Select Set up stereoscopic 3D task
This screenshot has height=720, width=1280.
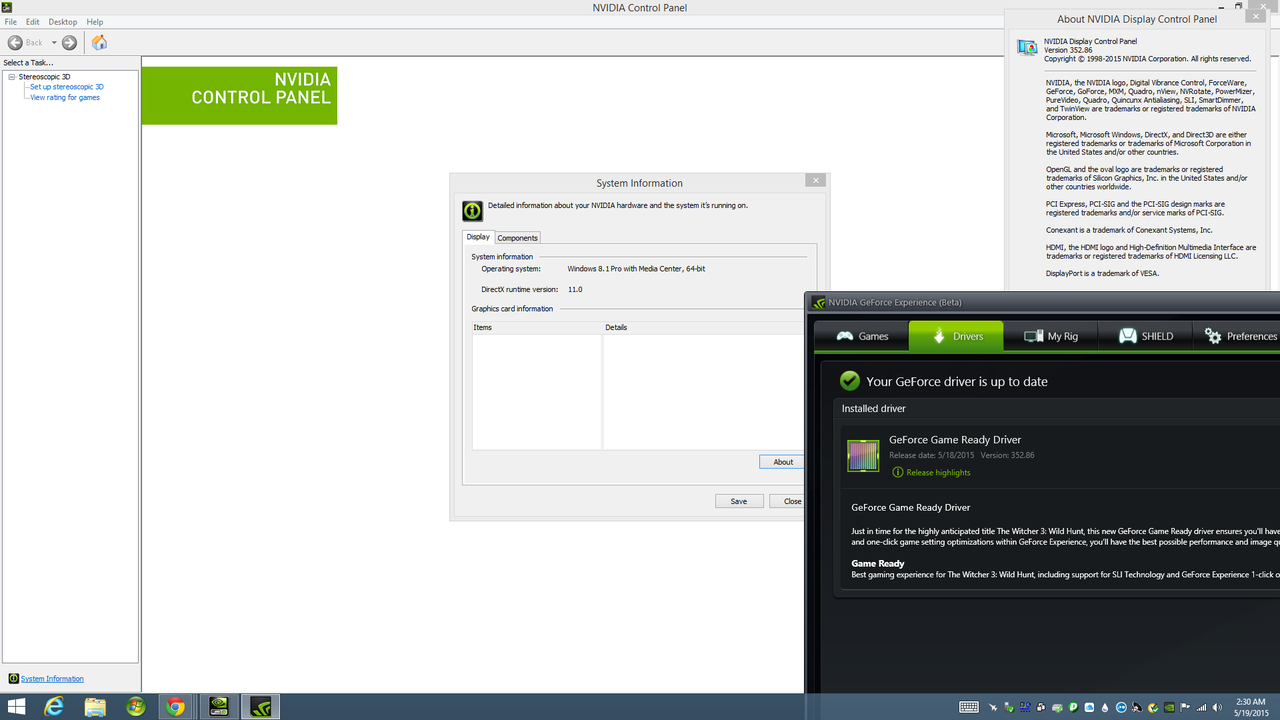click(67, 87)
